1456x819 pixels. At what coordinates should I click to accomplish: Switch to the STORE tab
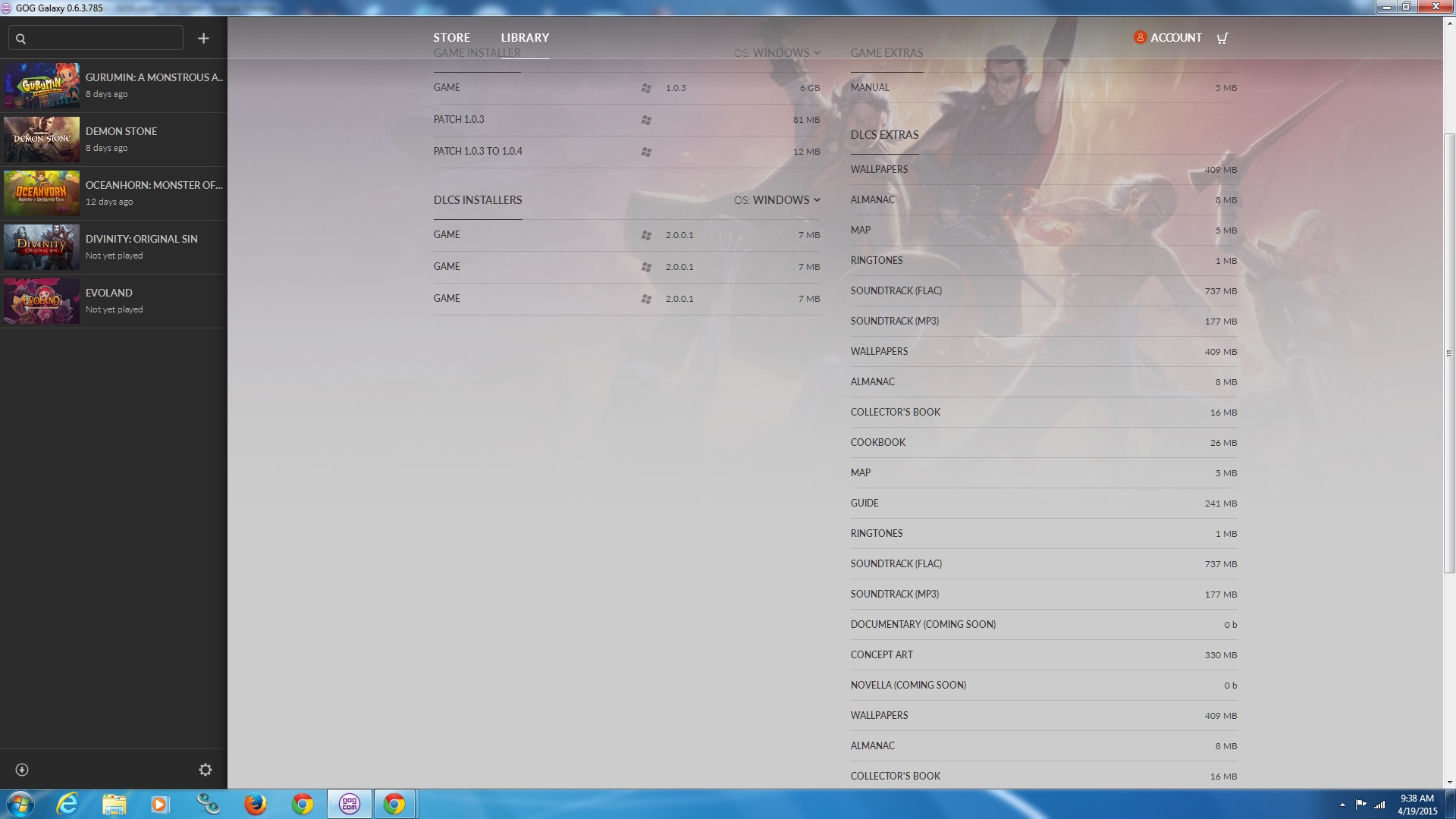pos(452,38)
